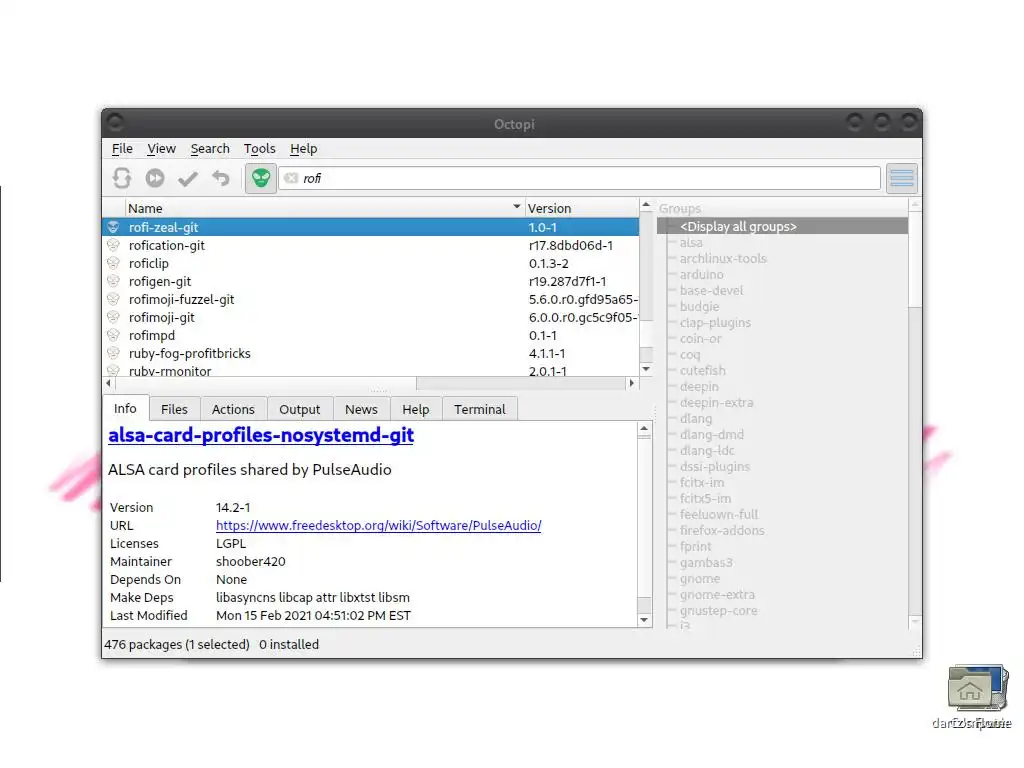Image resolution: width=1024 pixels, height=768 pixels.
Task: Click the package list scroll down arrow
Action: [x=646, y=369]
